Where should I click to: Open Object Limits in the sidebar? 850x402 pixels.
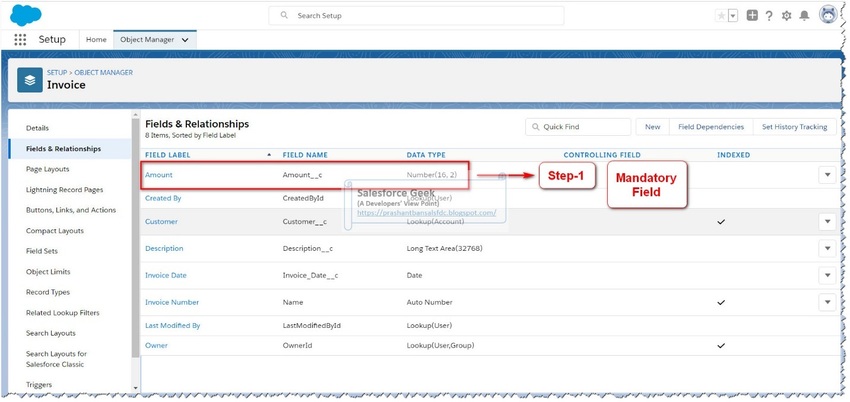pyautogui.click(x=48, y=272)
